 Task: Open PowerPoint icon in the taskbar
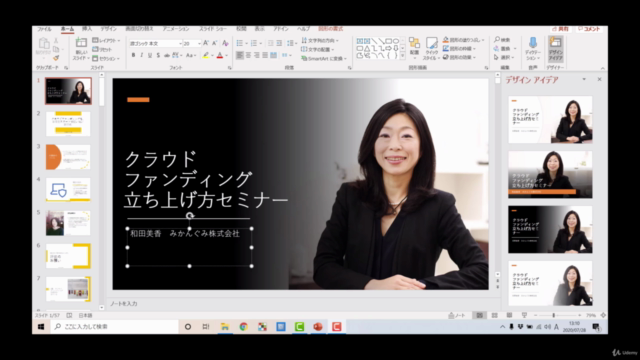[x=318, y=327]
